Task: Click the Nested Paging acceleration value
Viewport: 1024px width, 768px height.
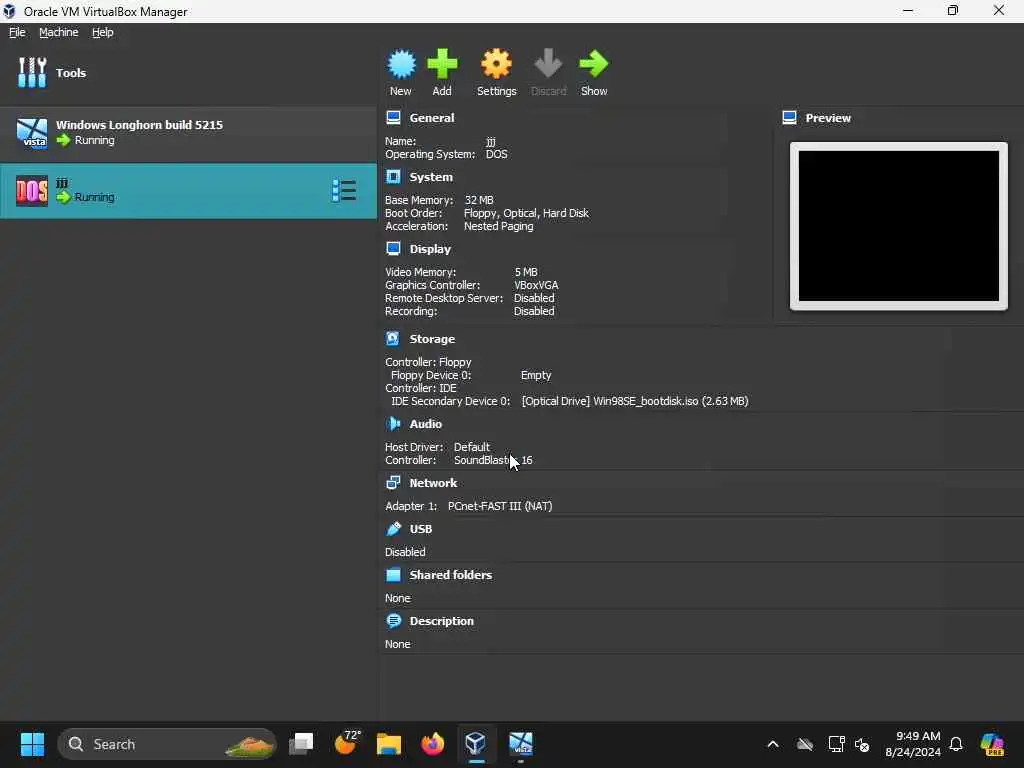Action: click(x=498, y=226)
